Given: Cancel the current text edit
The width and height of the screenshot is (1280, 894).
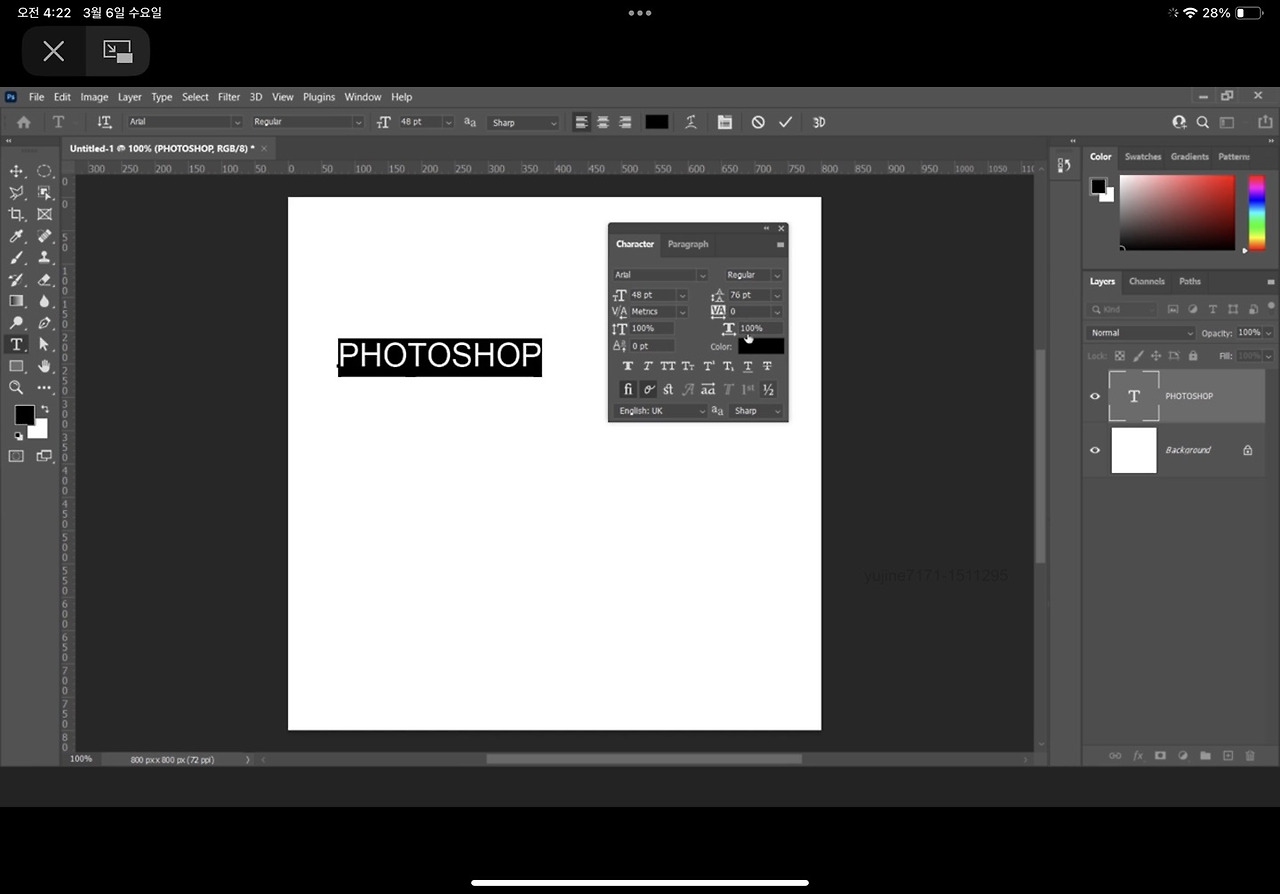Looking at the screenshot, I should tap(758, 122).
